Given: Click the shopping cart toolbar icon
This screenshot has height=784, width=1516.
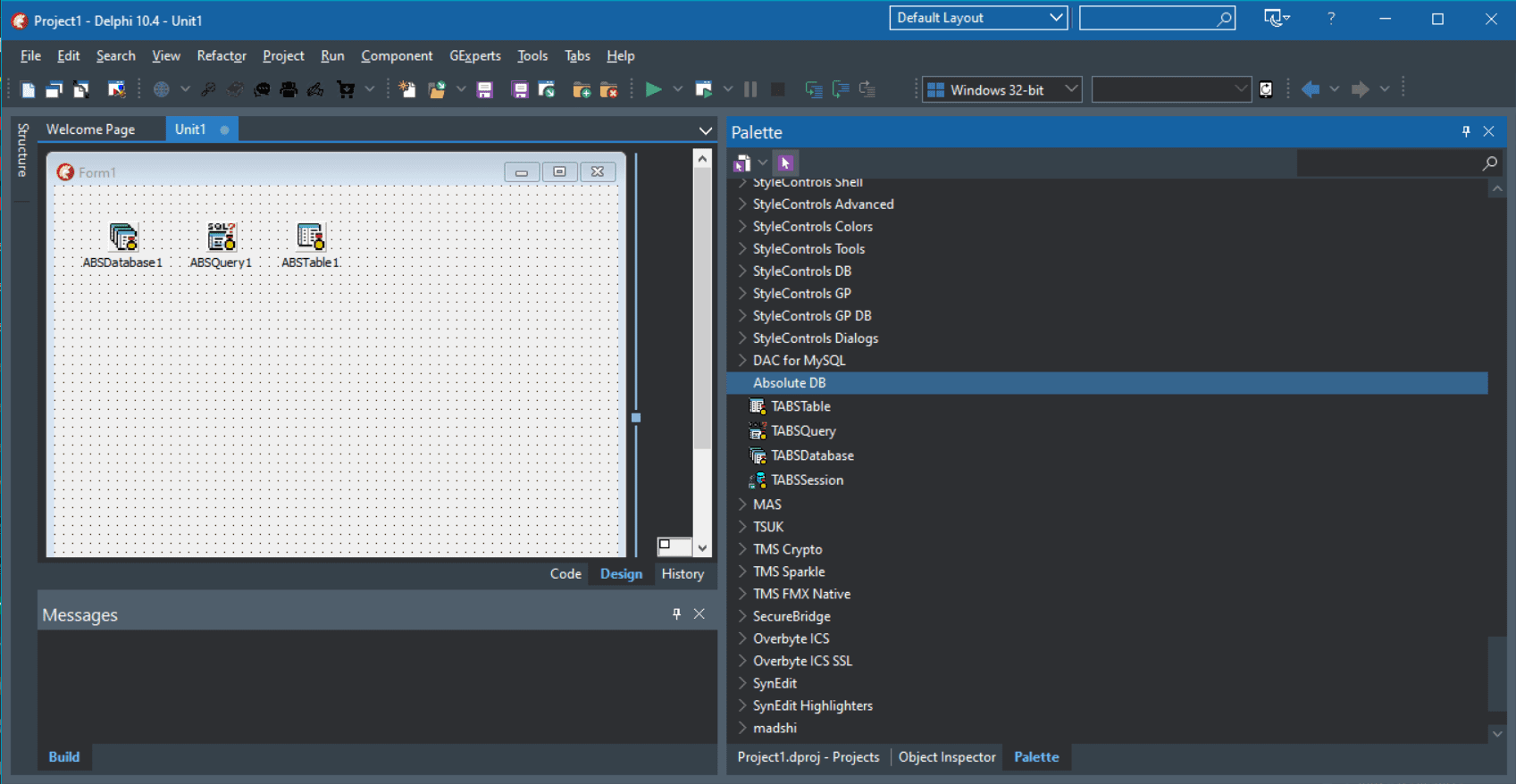Looking at the screenshot, I should (346, 89).
